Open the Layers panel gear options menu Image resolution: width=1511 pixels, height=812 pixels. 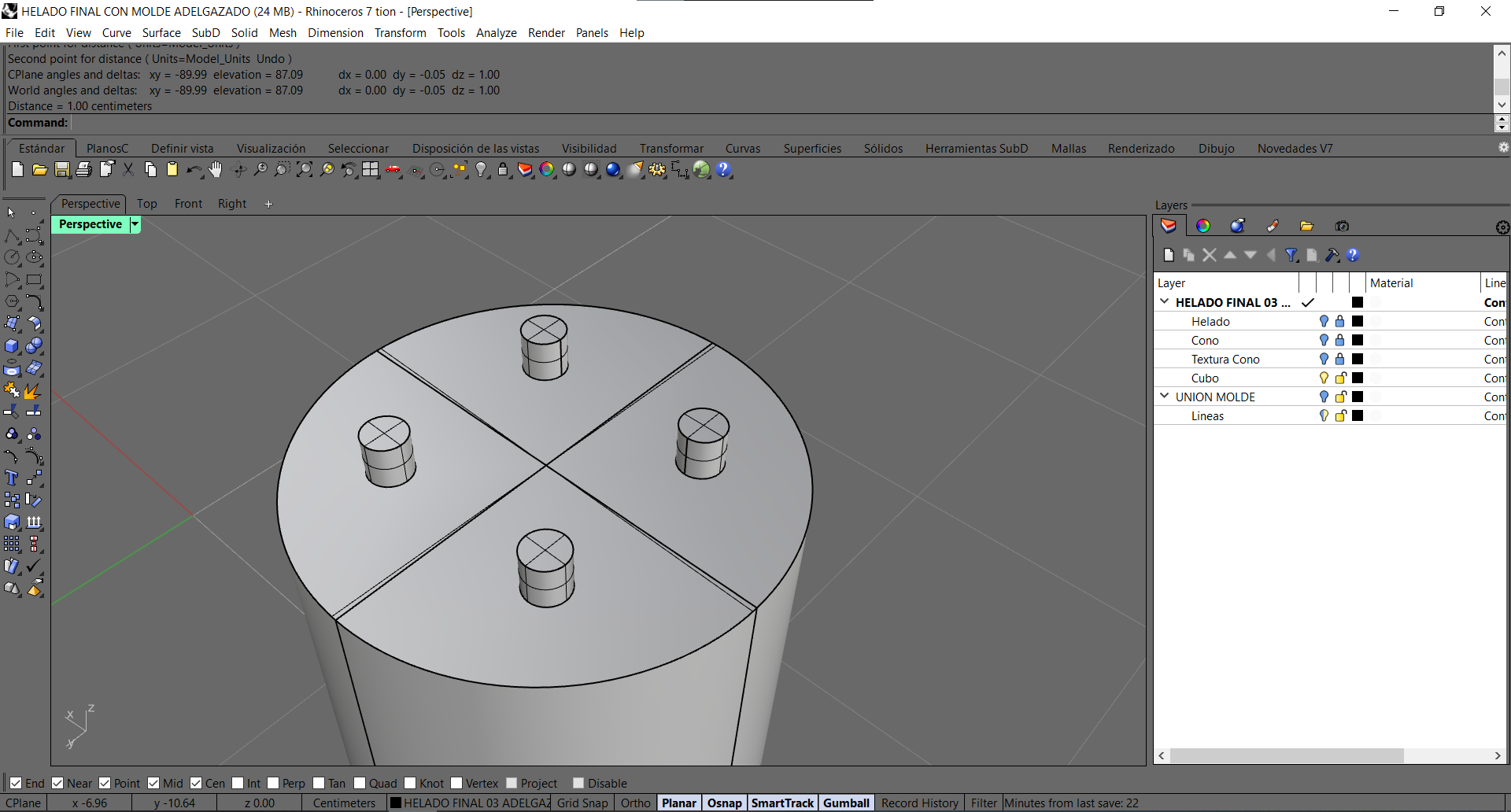(x=1502, y=227)
